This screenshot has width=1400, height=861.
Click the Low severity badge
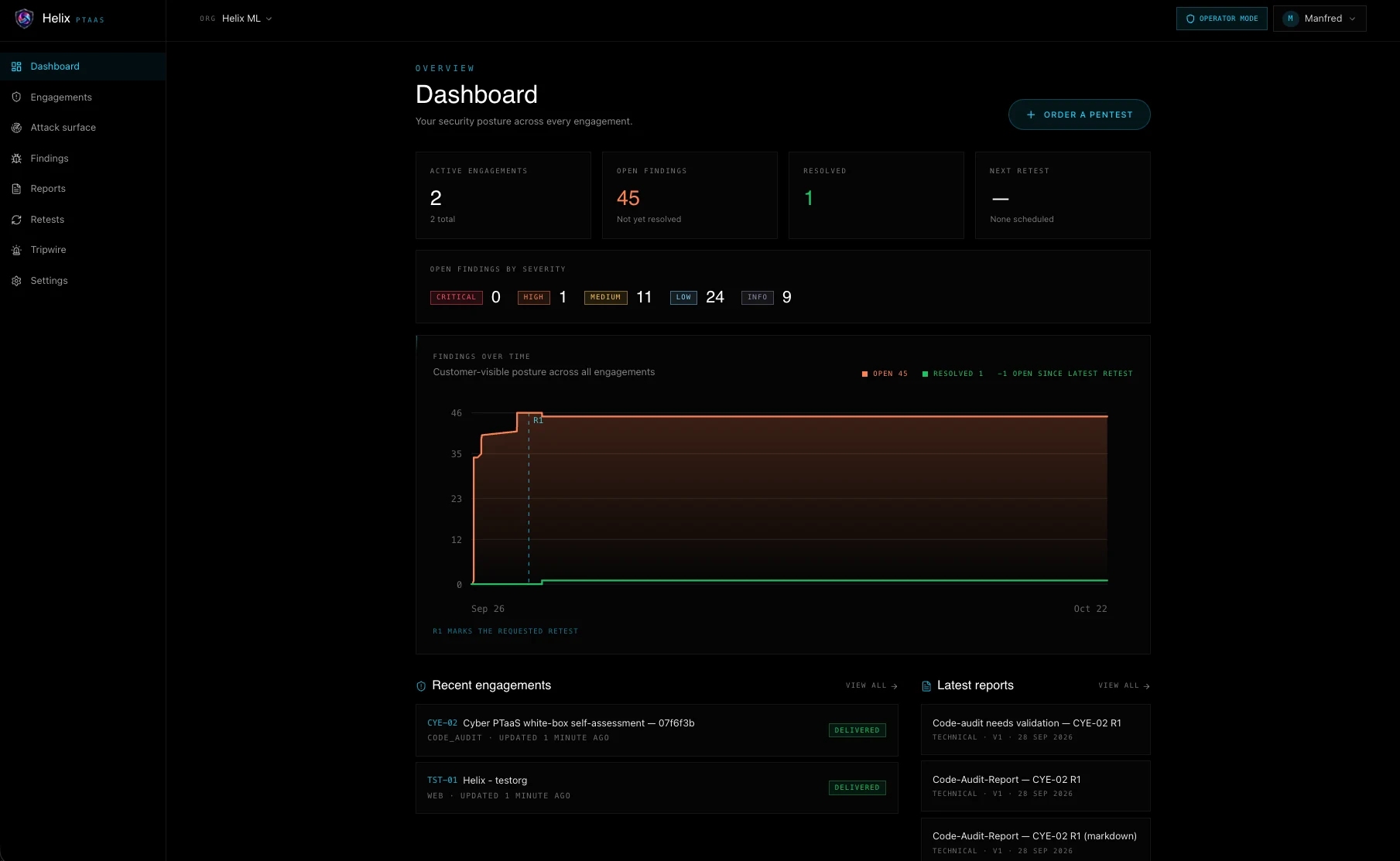[683, 298]
